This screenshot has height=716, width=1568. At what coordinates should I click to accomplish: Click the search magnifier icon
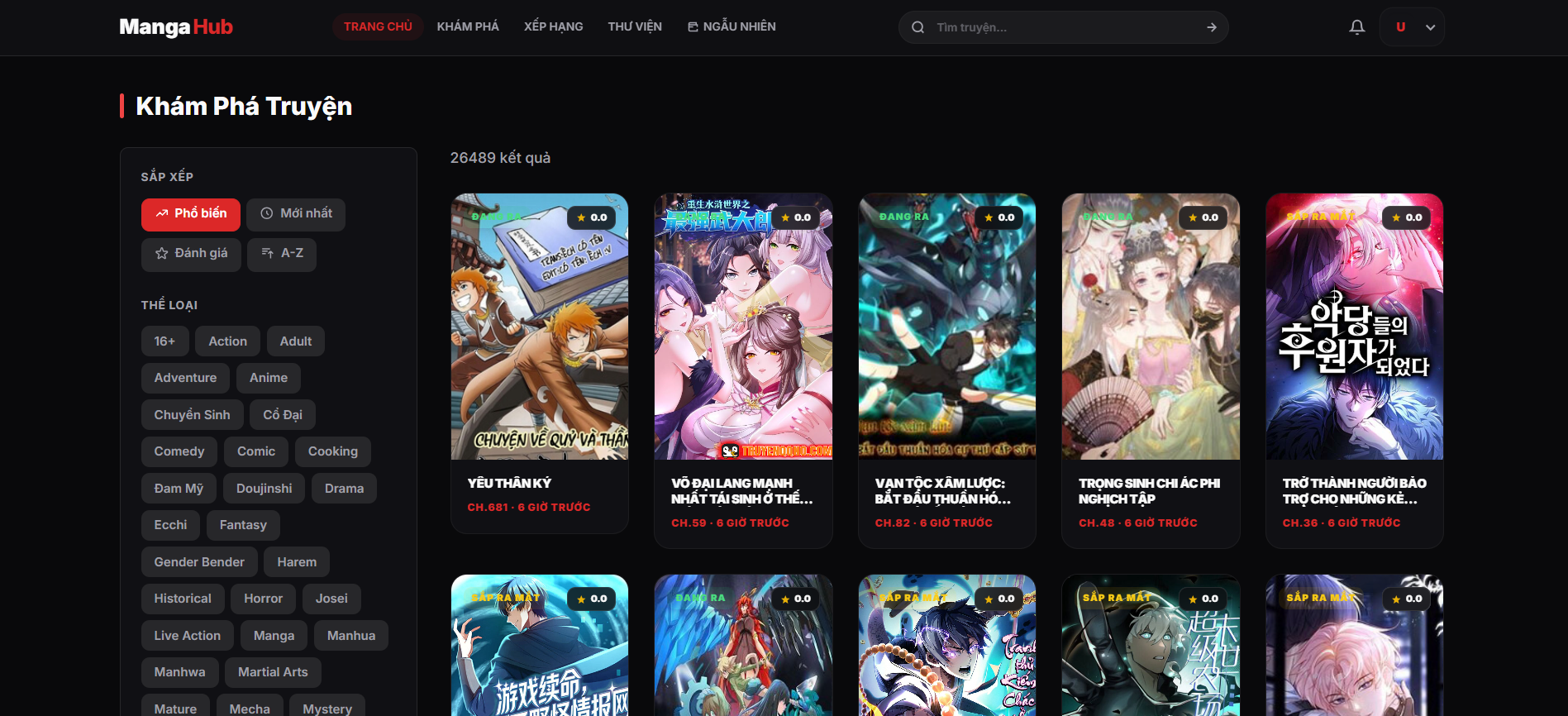coord(917,27)
